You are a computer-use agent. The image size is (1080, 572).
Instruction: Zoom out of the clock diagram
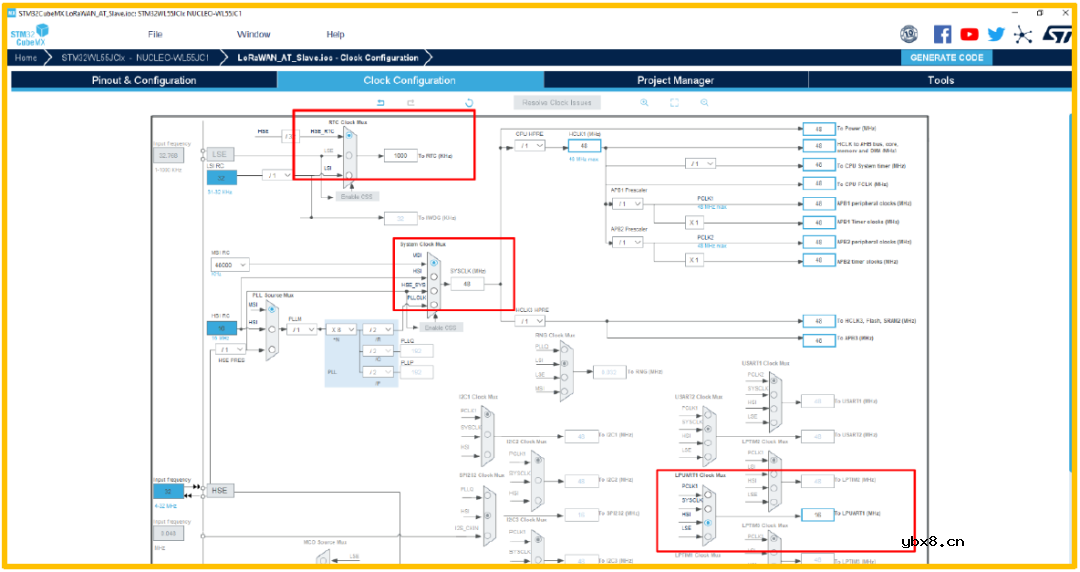pyautogui.click(x=705, y=103)
